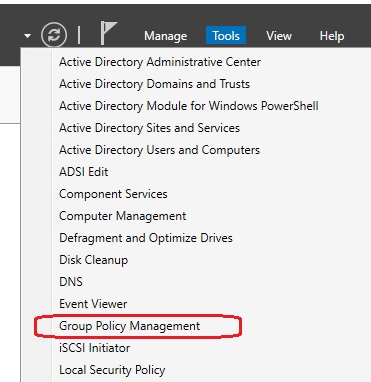Select Component Services entry

(x=113, y=194)
